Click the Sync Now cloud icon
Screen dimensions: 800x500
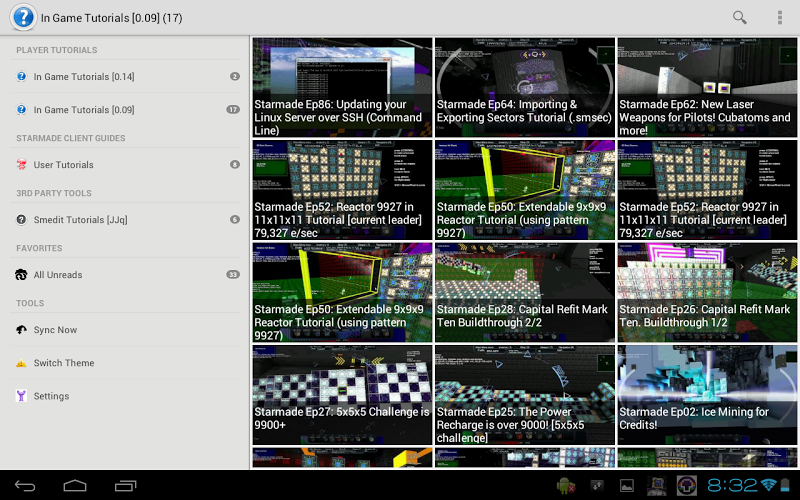(21, 330)
